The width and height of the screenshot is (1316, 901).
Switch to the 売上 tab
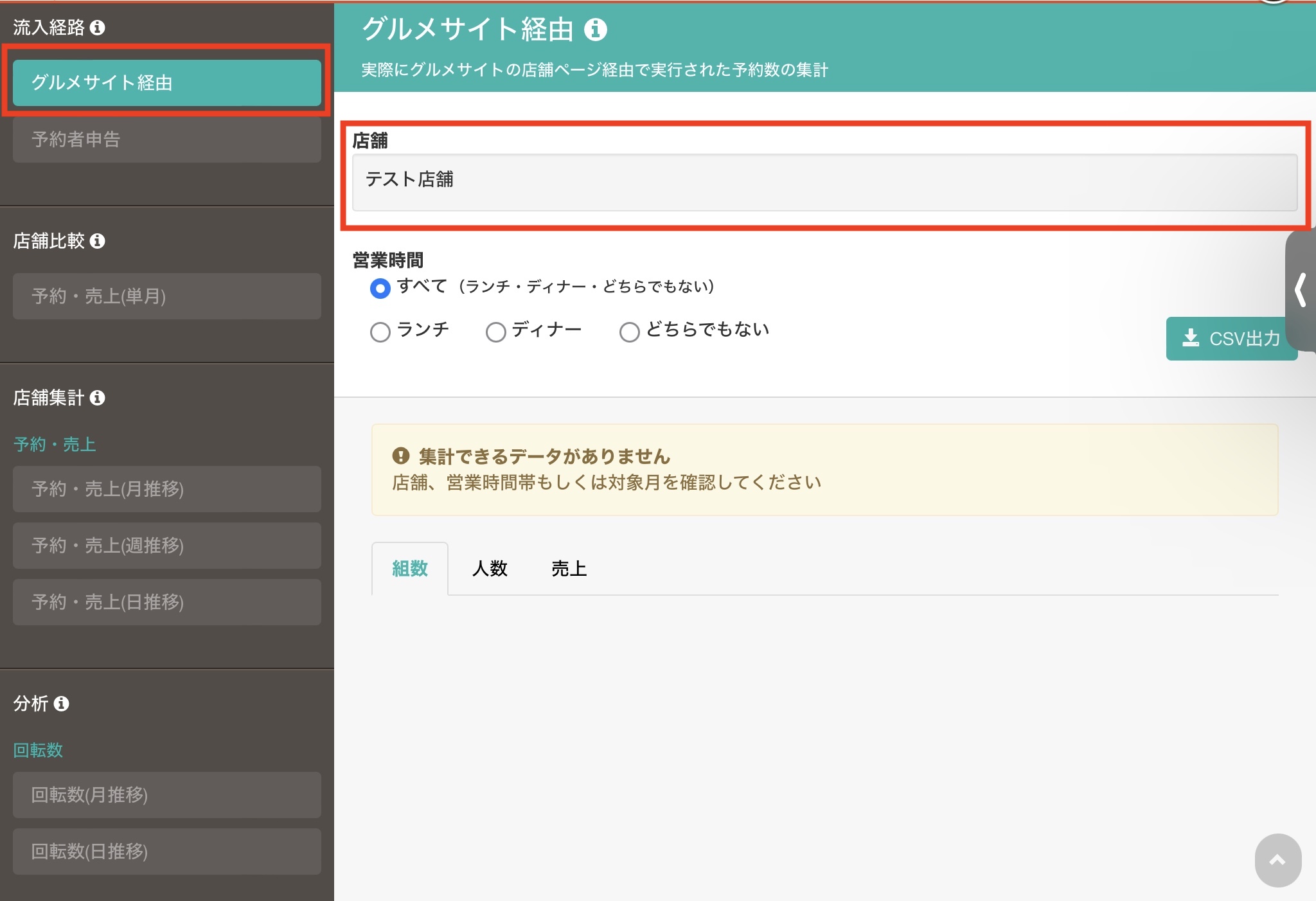pyautogui.click(x=569, y=569)
